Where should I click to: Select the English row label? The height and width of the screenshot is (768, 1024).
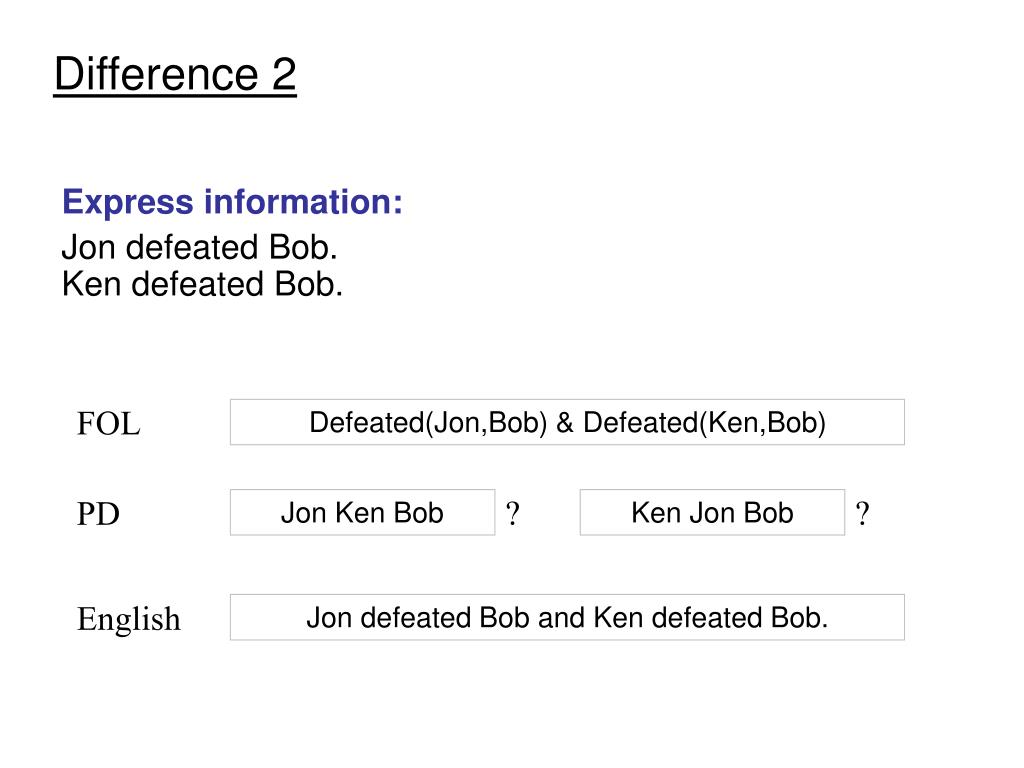tap(129, 619)
